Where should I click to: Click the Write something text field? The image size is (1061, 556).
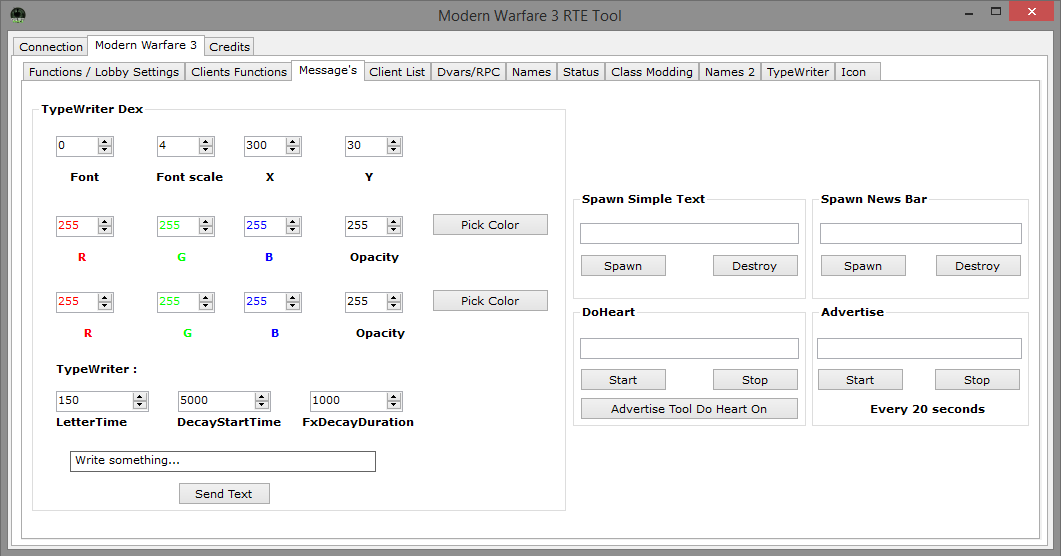click(222, 461)
